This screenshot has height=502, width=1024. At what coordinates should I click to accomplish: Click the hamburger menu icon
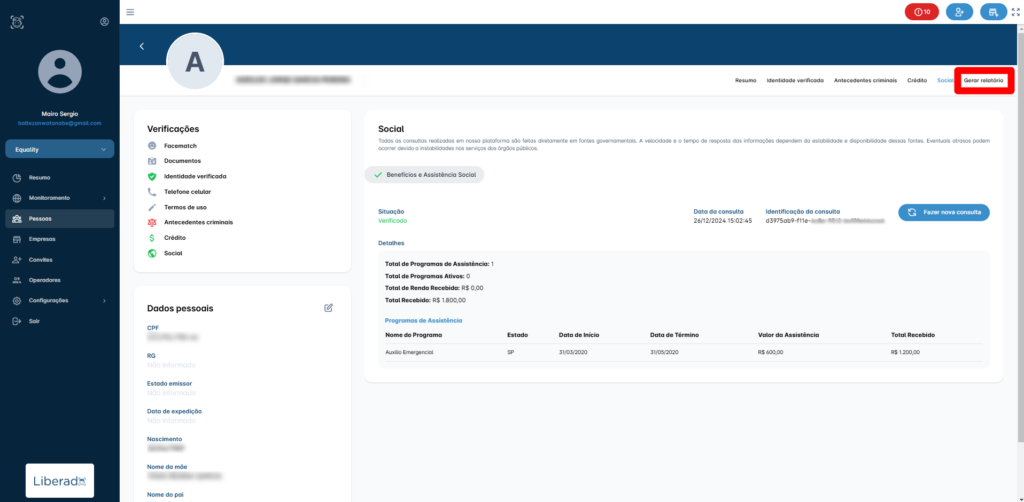point(130,12)
